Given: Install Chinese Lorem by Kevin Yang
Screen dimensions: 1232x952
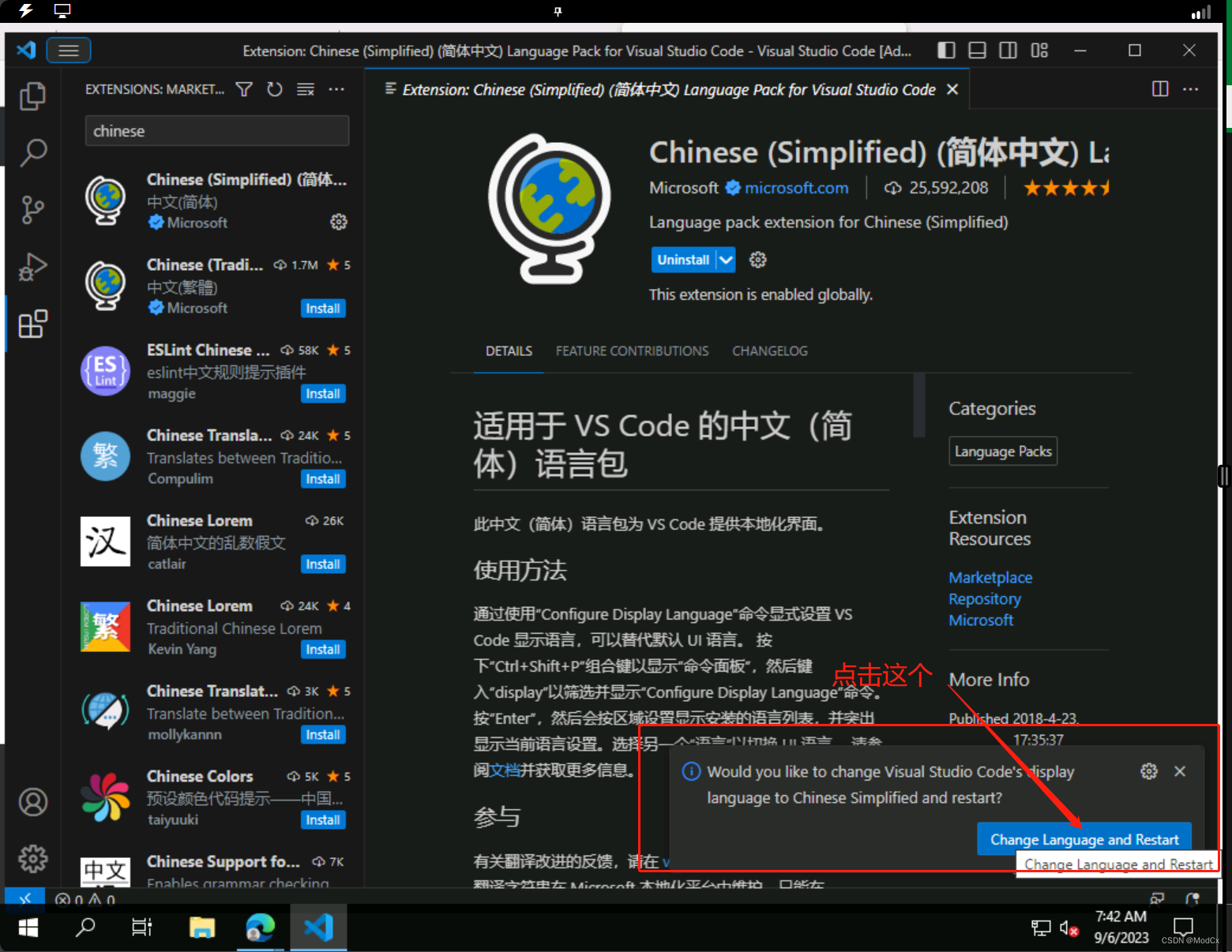Looking at the screenshot, I should 323,650.
